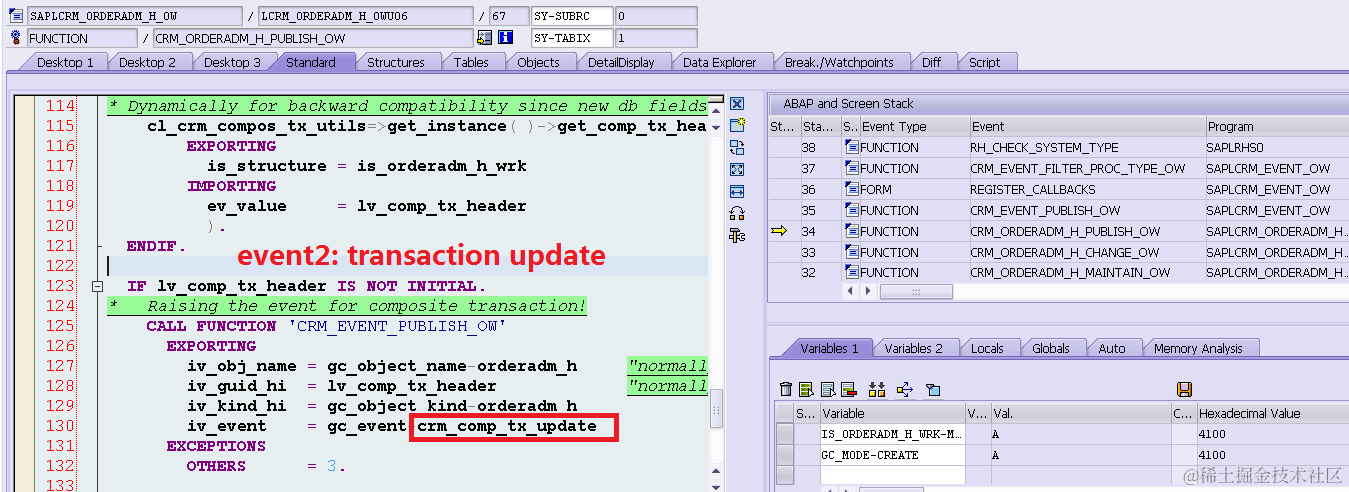Click the person navigation icon after CRM_ORDERADM_H_PUBLISH_OW
The height and width of the screenshot is (492, 1349).
coord(485,38)
